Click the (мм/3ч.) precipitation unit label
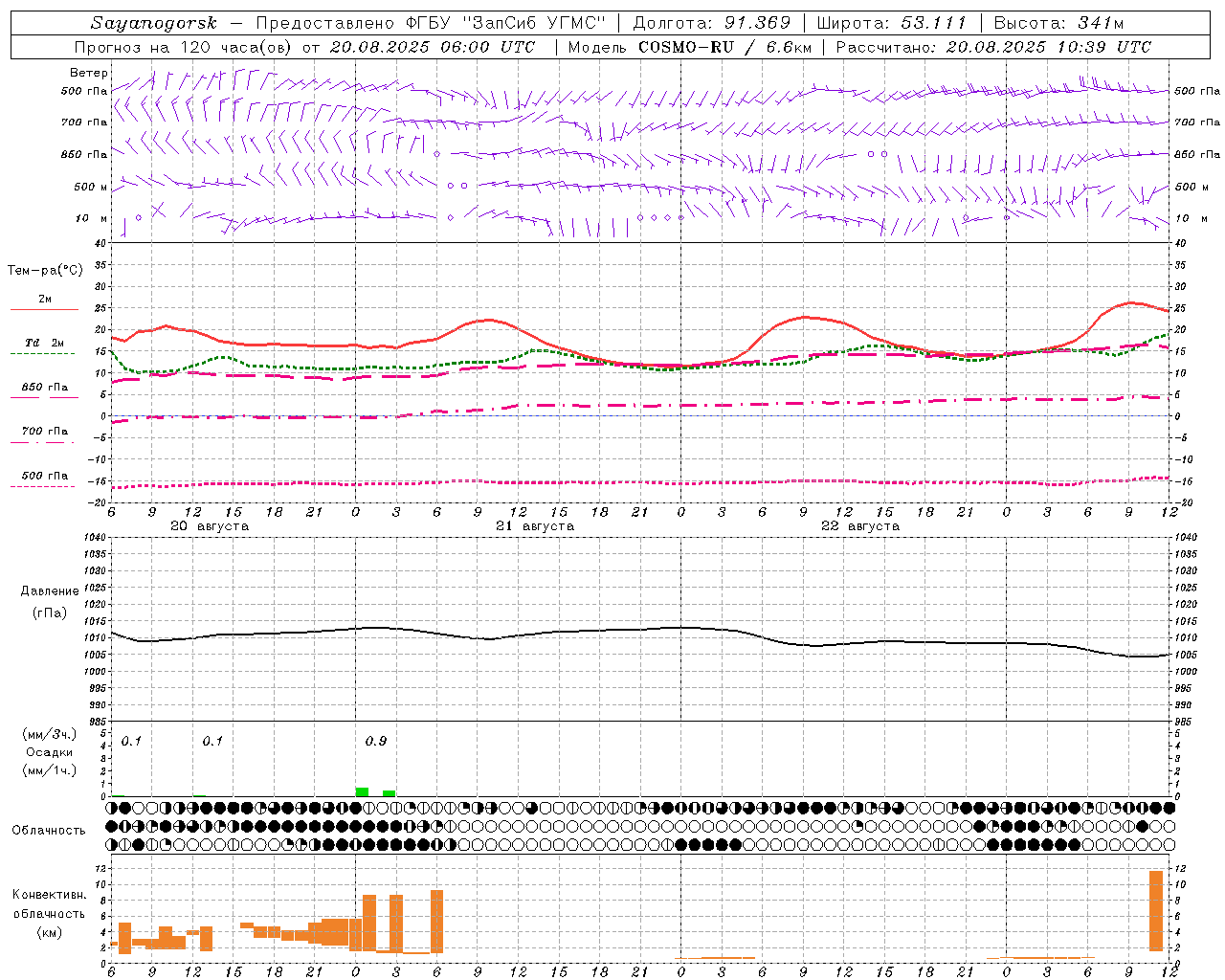Viewport: 1225px width, 980px height. (x=50, y=735)
